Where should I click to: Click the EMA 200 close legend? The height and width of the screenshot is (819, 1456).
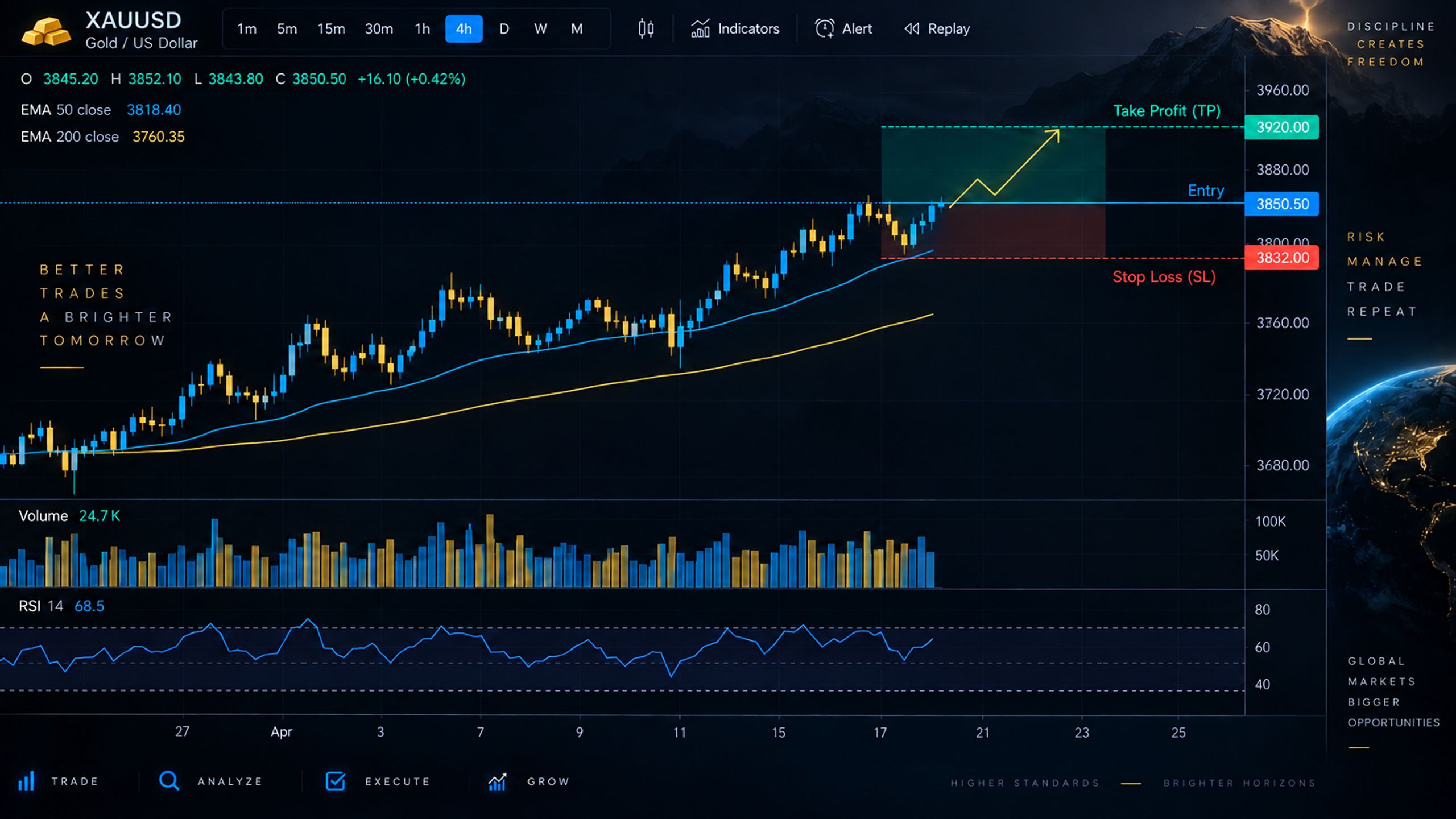click(x=103, y=136)
